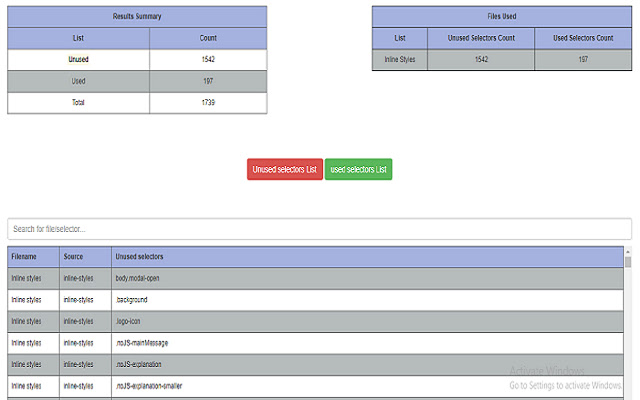640x400 pixels.
Task: Click the Results Summary table title
Action: (x=137, y=16)
